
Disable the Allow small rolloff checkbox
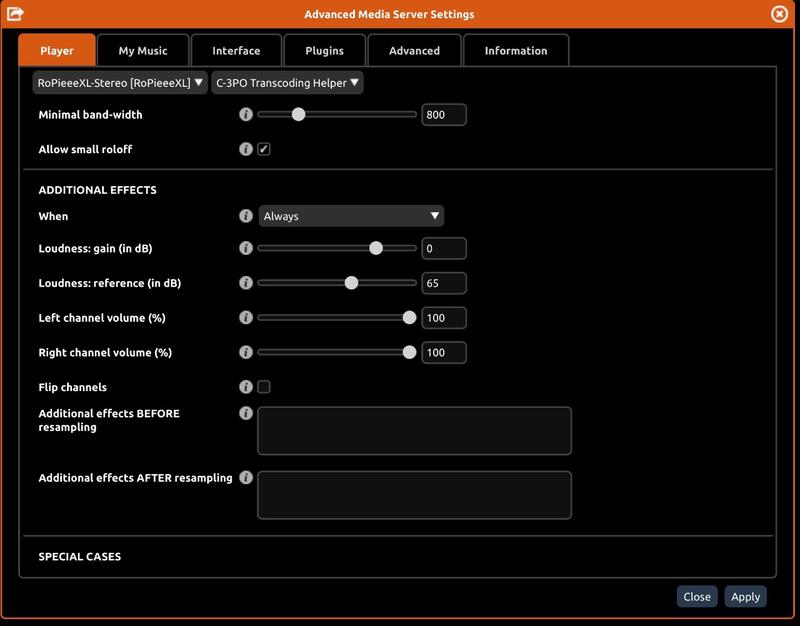click(264, 149)
